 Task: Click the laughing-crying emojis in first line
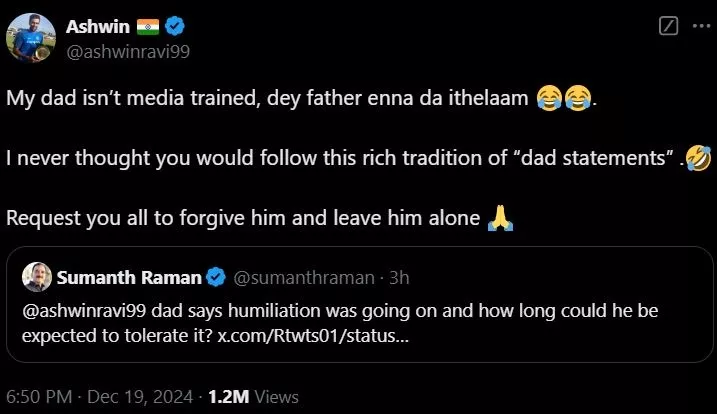click(x=563, y=99)
